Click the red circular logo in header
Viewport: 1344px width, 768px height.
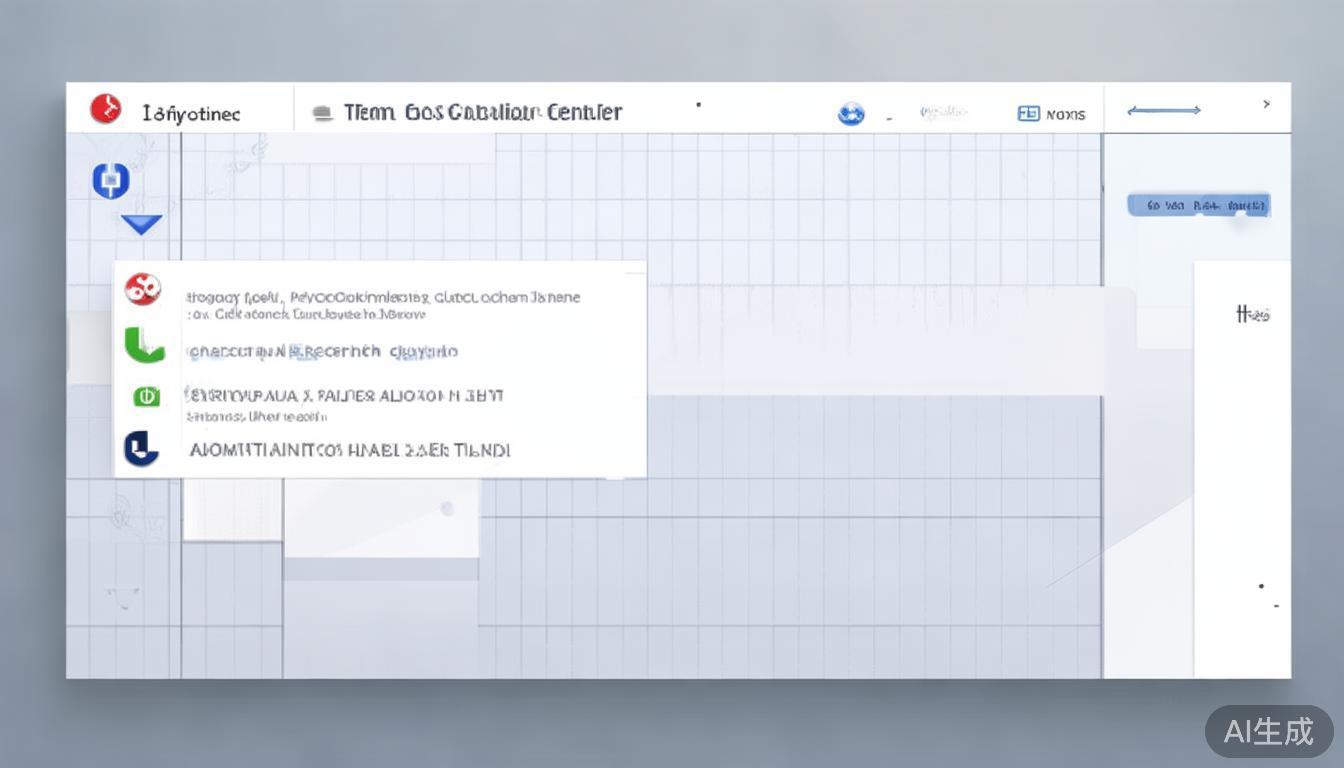(105, 109)
